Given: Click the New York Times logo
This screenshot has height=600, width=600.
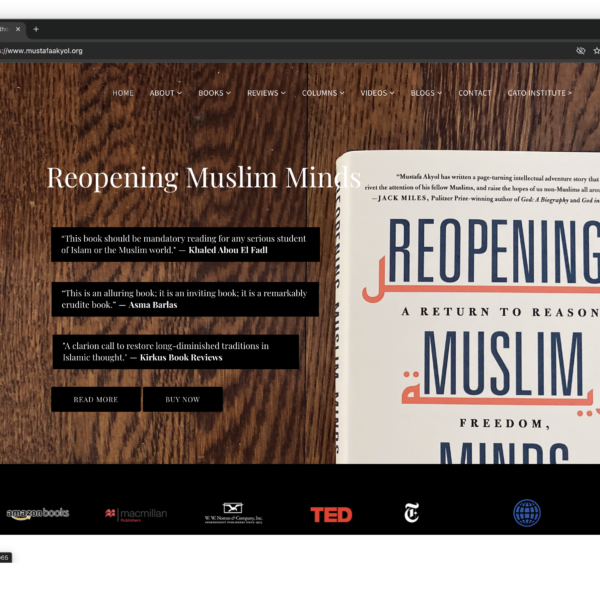Looking at the screenshot, I should (x=412, y=514).
